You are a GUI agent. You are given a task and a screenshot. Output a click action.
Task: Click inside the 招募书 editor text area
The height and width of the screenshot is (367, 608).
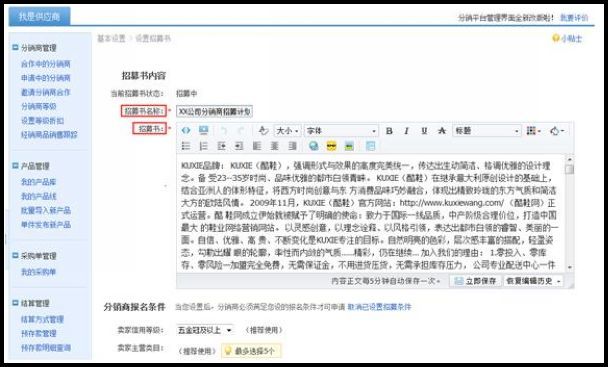[x=371, y=213]
